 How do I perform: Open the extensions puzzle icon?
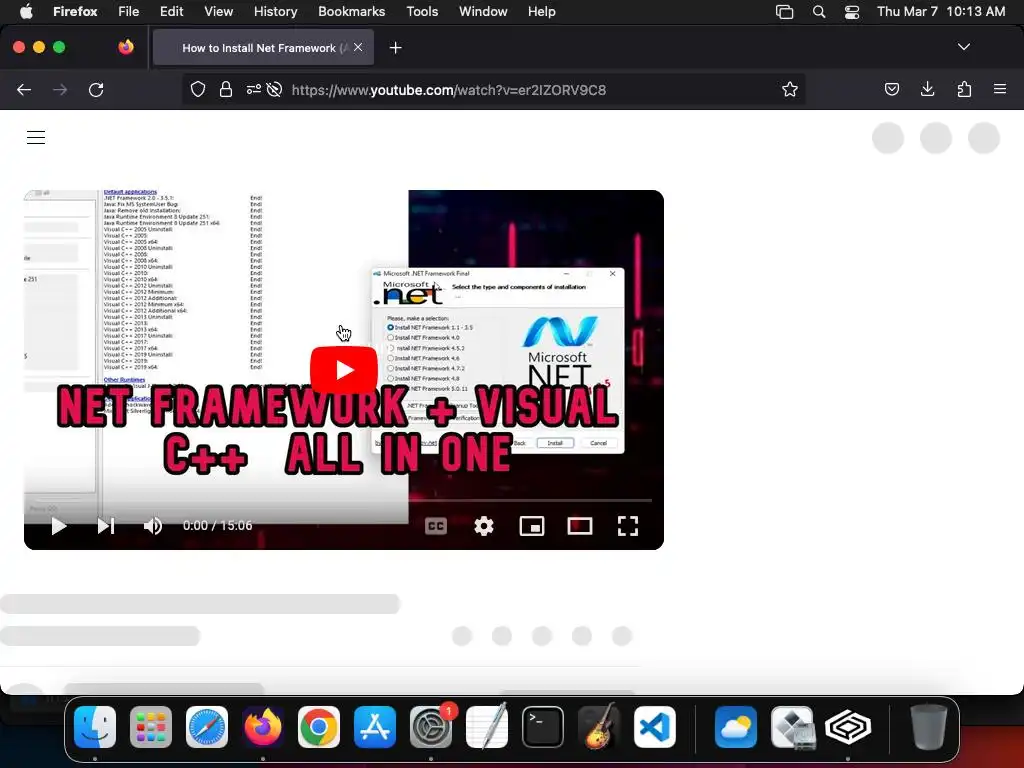(964, 89)
